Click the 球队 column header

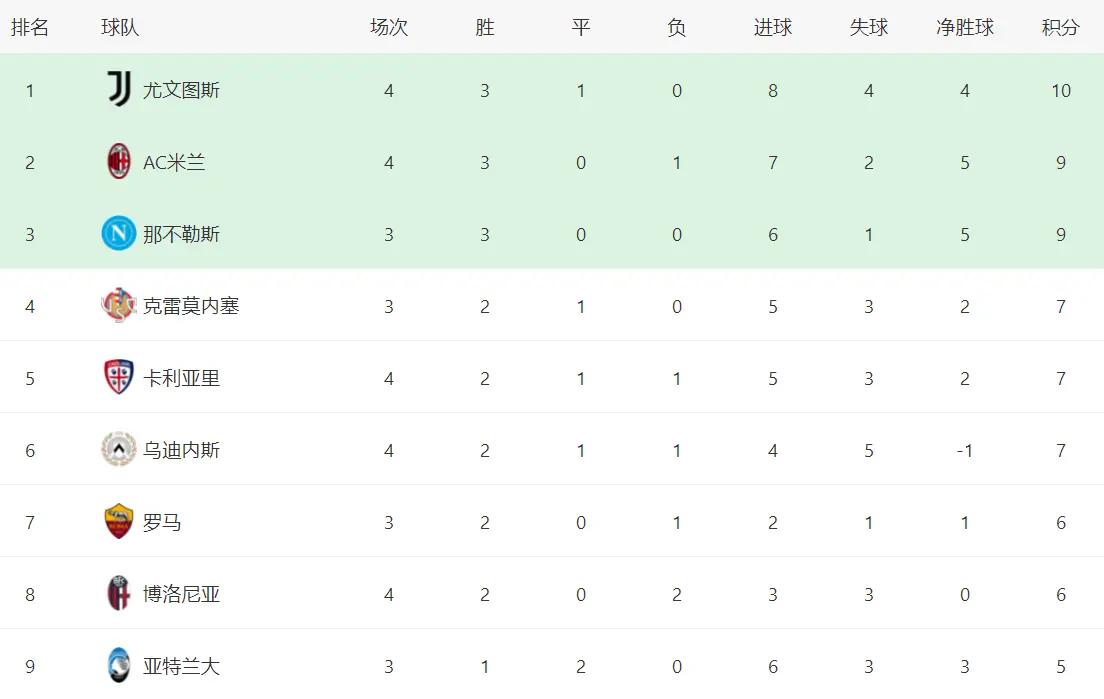[x=120, y=28]
